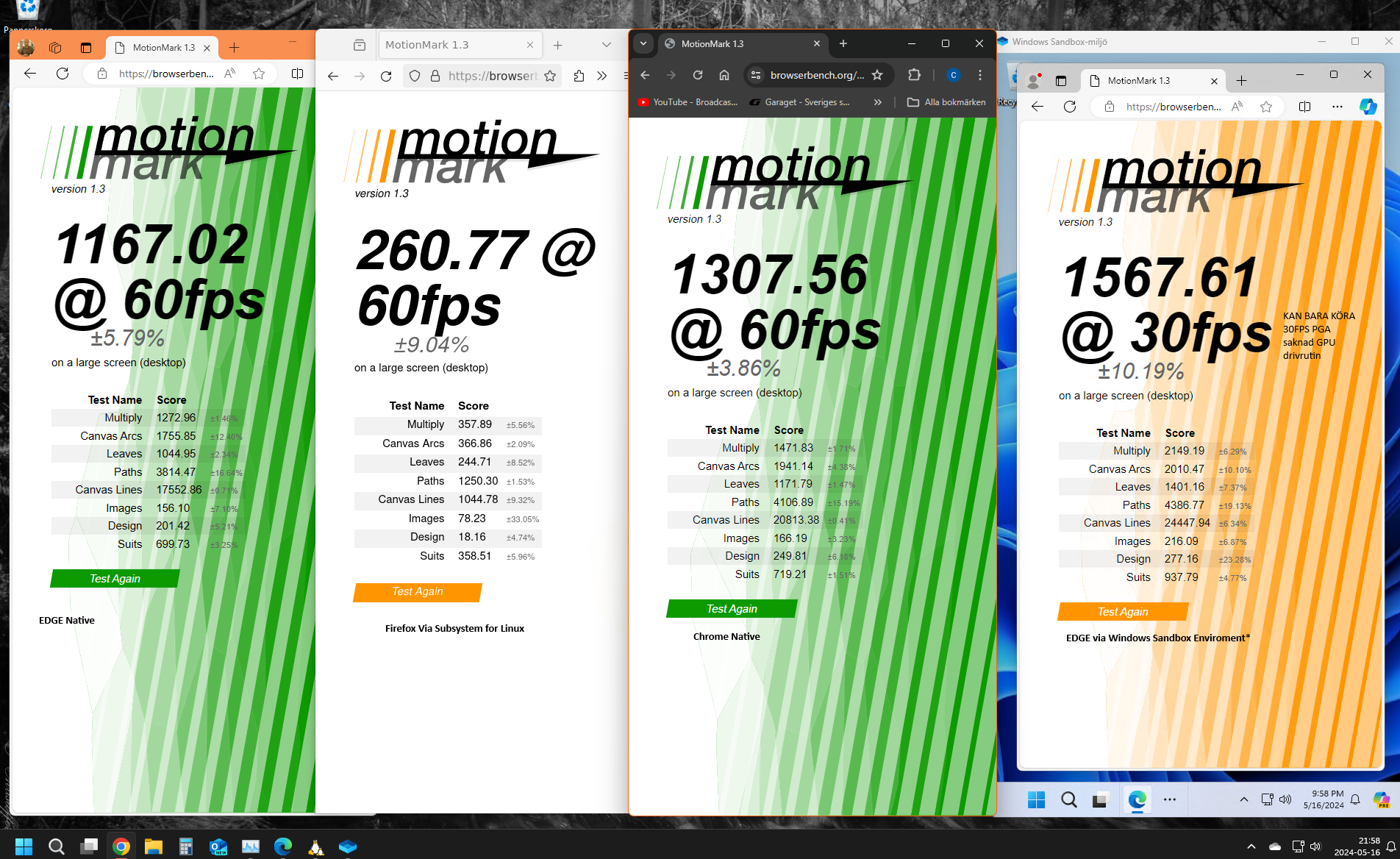The width and height of the screenshot is (1400, 859).
Task: Open a new tab in Chrome
Action: pyautogui.click(x=843, y=43)
